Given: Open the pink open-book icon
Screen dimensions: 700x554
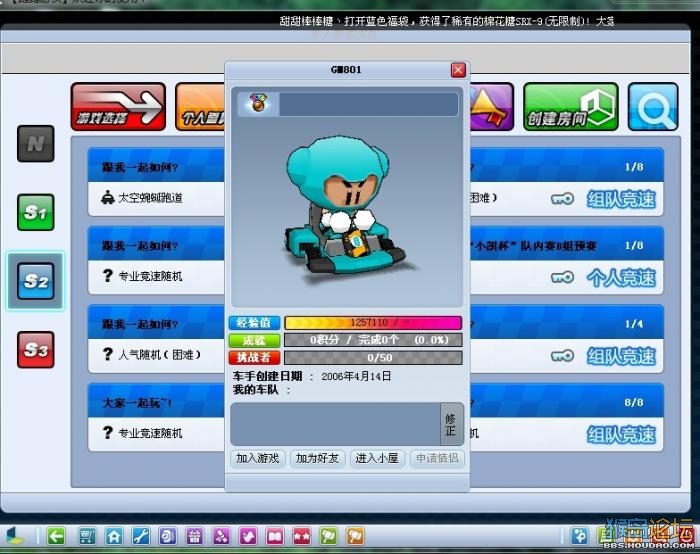Looking at the screenshot, I should click(275, 536).
